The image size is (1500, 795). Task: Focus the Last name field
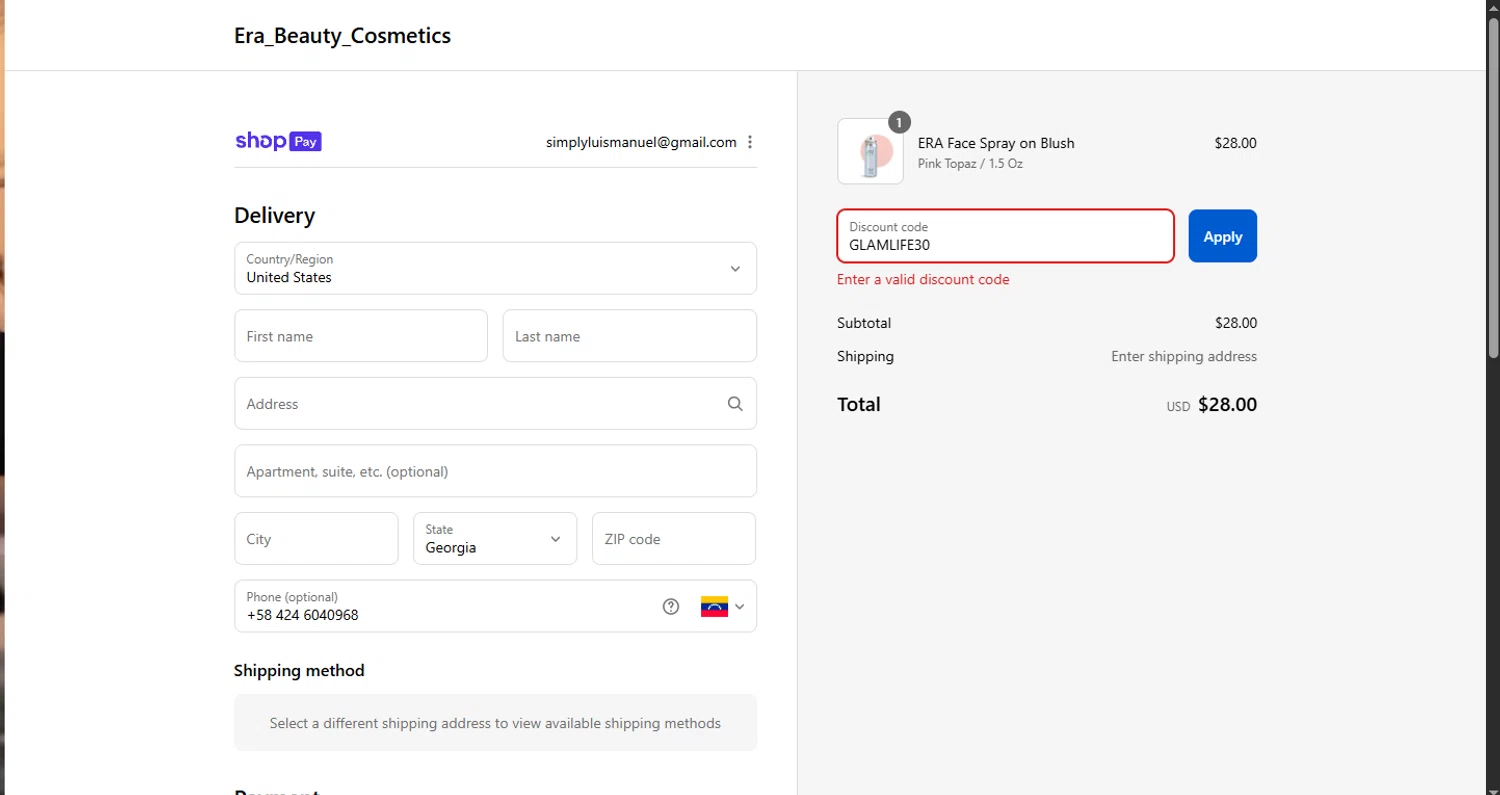click(x=630, y=336)
